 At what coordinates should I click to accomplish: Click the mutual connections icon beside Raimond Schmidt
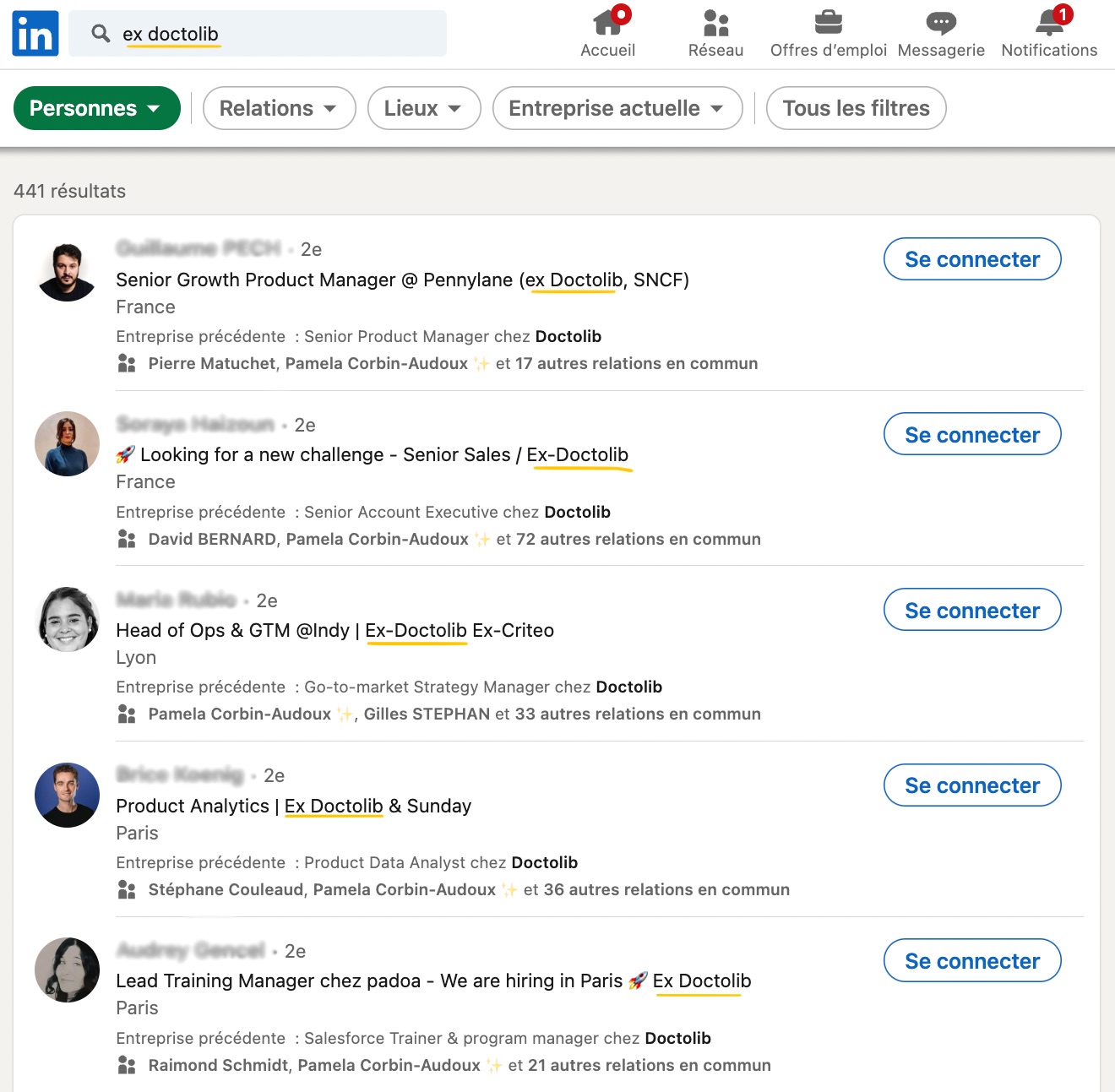tap(127, 1066)
